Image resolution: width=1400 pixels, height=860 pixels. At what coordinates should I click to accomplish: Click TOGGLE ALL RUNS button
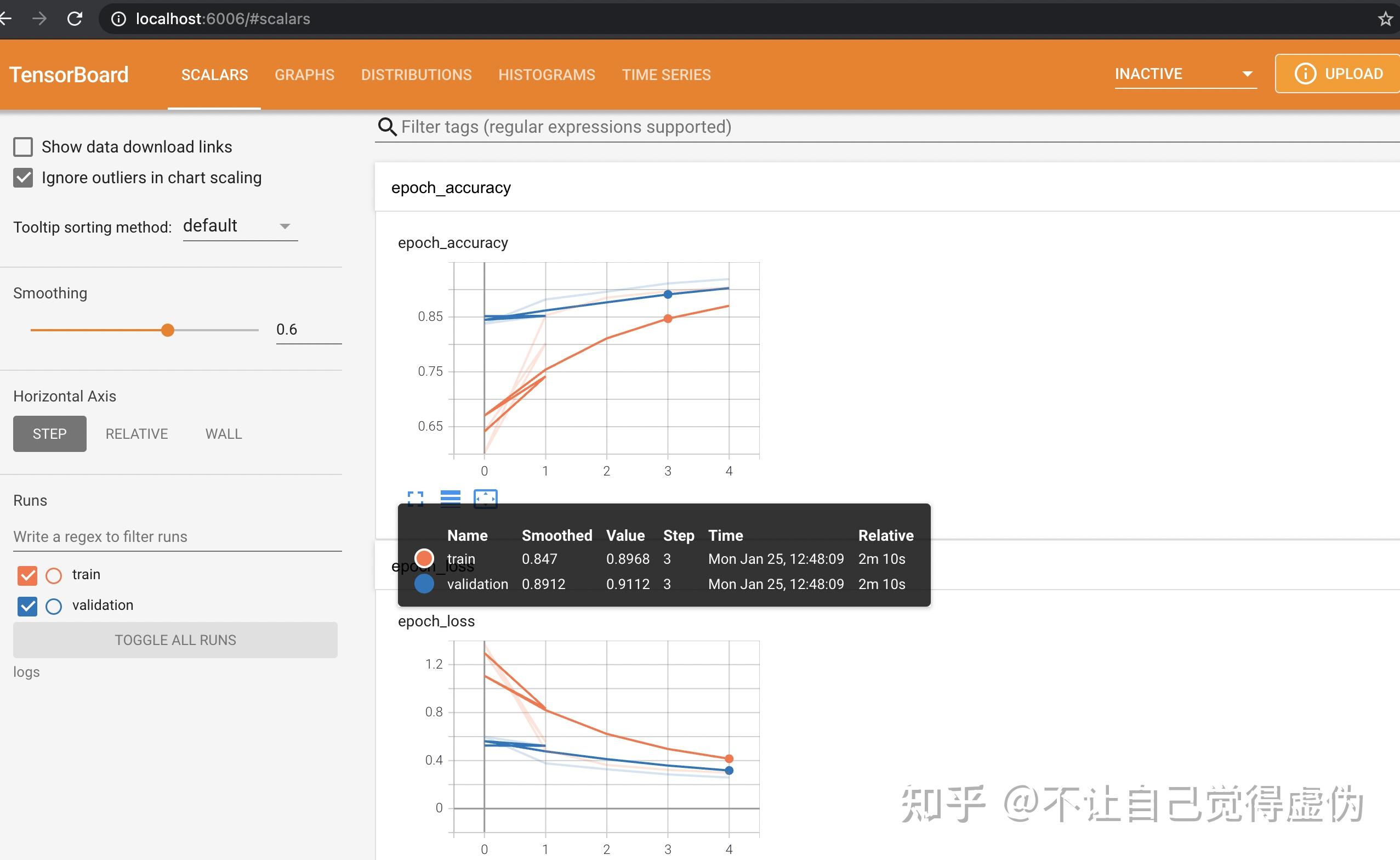click(x=175, y=640)
